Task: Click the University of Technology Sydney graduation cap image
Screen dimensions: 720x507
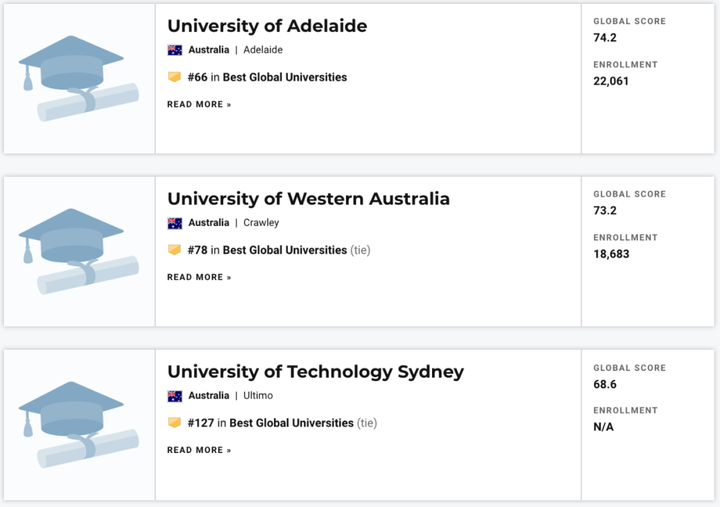Action: [79, 424]
